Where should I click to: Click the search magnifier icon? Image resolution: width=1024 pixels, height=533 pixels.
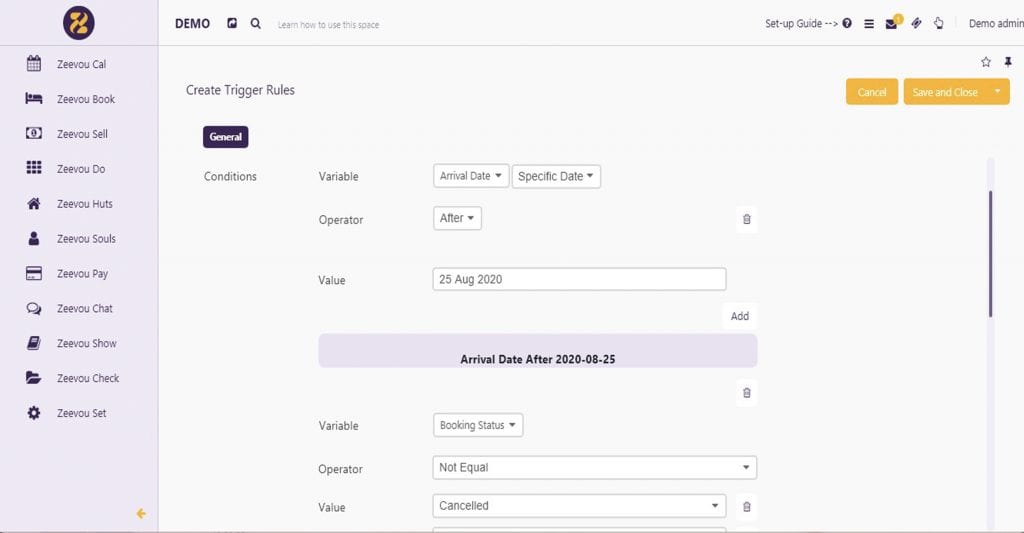pos(255,24)
